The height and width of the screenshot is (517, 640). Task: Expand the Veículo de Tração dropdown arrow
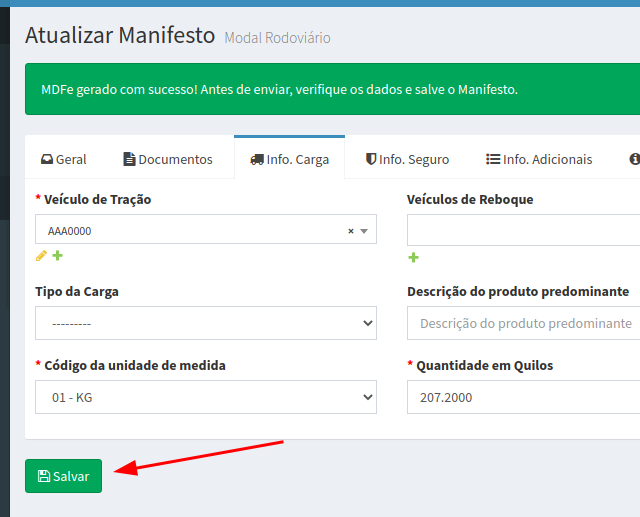[x=365, y=231]
